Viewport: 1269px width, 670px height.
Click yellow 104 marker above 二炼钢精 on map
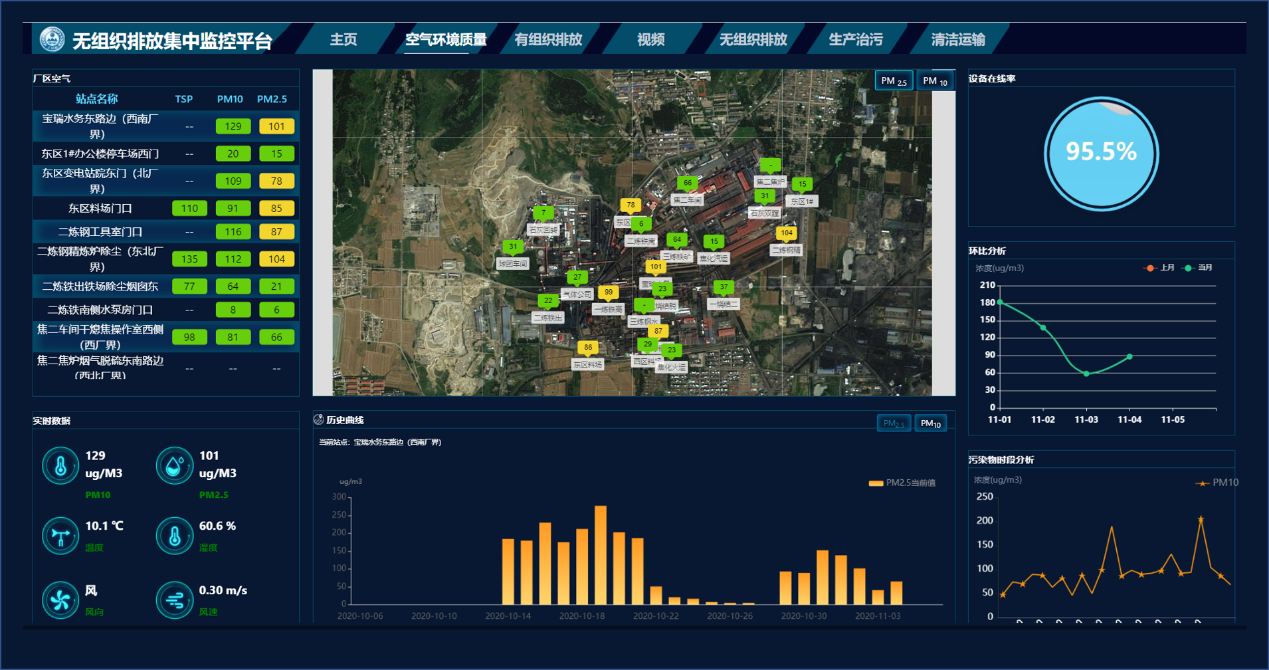(x=786, y=233)
